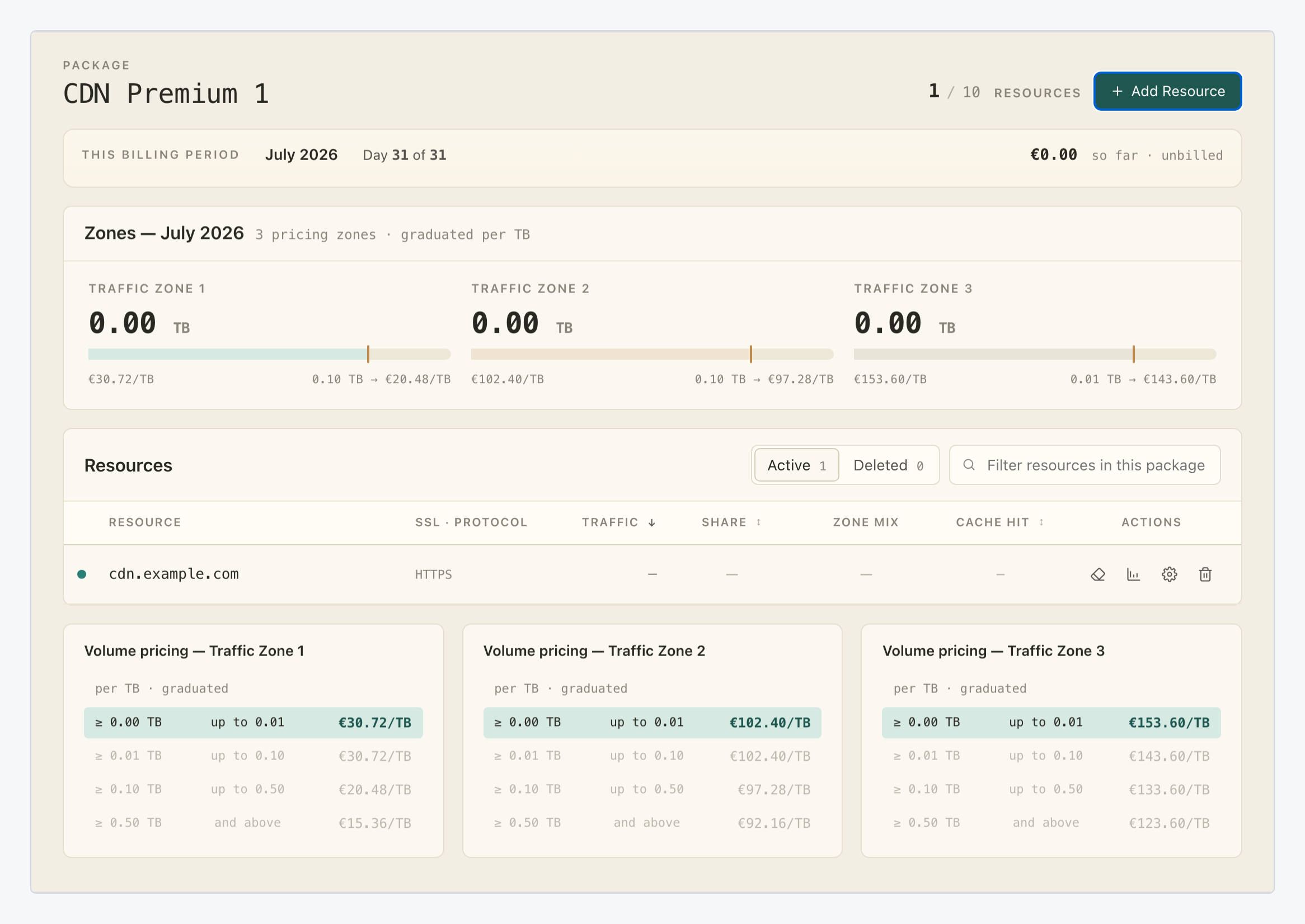Select the €20.48/TB tier row
Viewport: 1305px width, 924px height.
pyautogui.click(x=254, y=790)
